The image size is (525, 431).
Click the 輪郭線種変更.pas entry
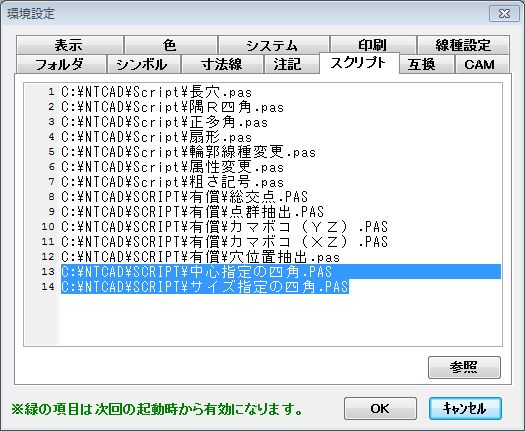189,152
